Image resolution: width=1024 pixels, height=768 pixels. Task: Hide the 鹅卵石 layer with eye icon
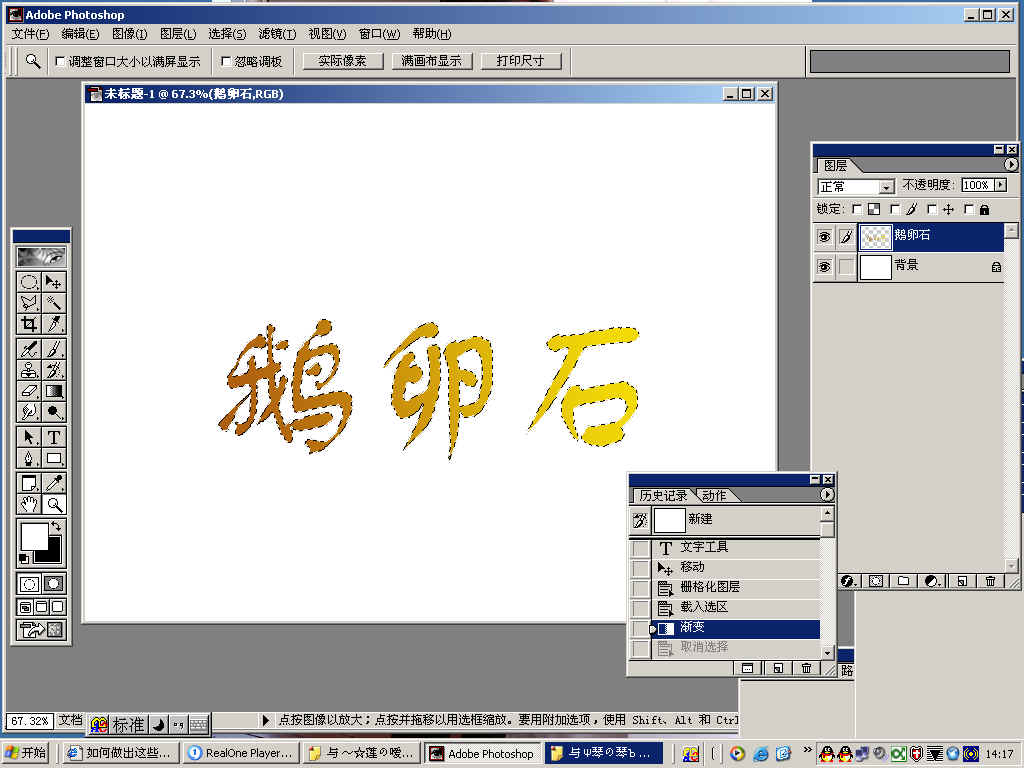coord(824,237)
